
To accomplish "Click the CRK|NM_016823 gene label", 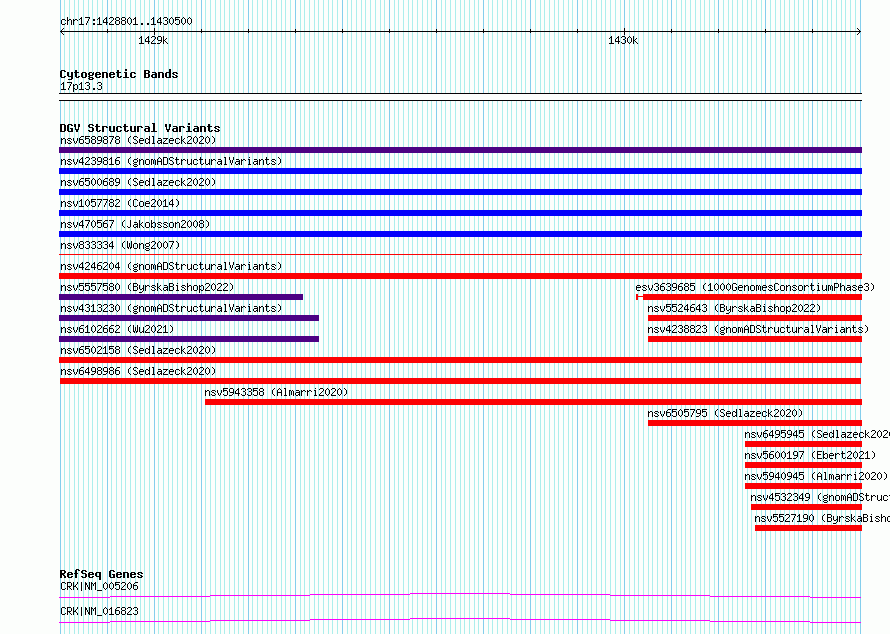I will 99,611.
